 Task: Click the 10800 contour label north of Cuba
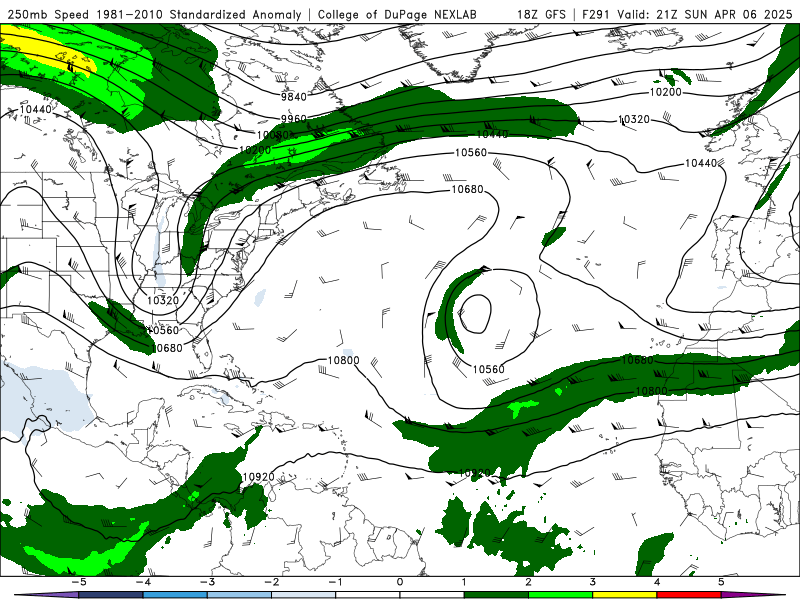tap(343, 360)
